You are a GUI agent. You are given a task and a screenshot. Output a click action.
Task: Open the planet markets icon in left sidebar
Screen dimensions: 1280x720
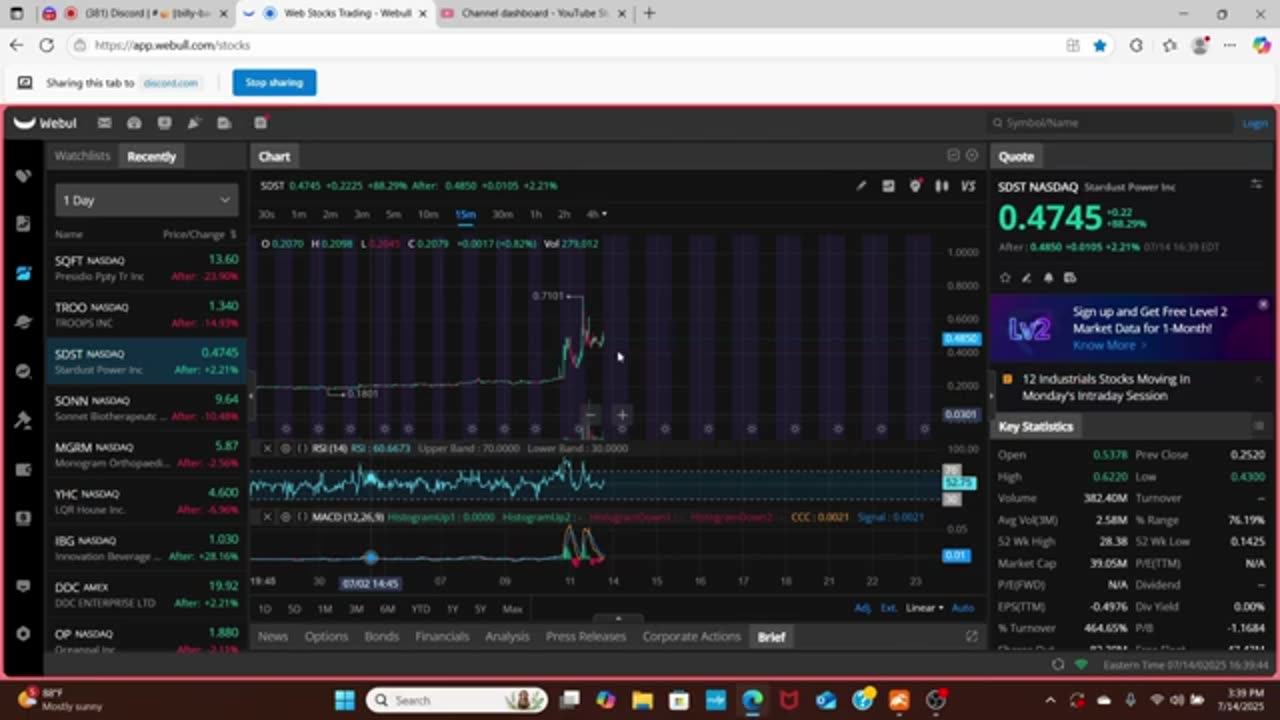[23, 322]
